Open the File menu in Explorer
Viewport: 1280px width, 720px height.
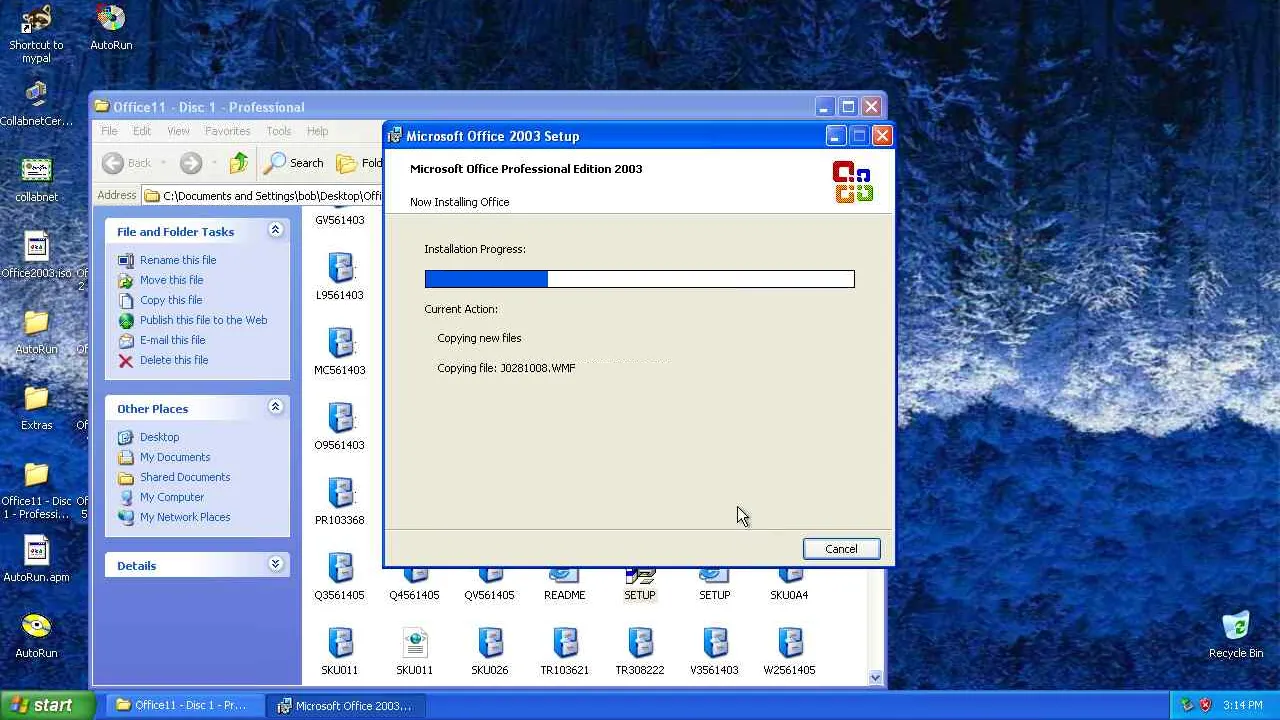[109, 131]
